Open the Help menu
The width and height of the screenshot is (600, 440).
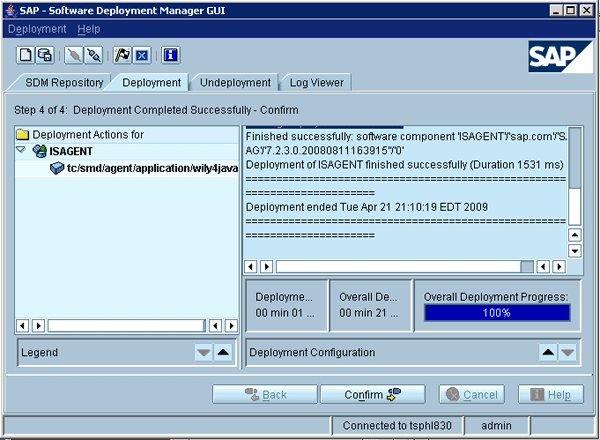click(x=89, y=29)
